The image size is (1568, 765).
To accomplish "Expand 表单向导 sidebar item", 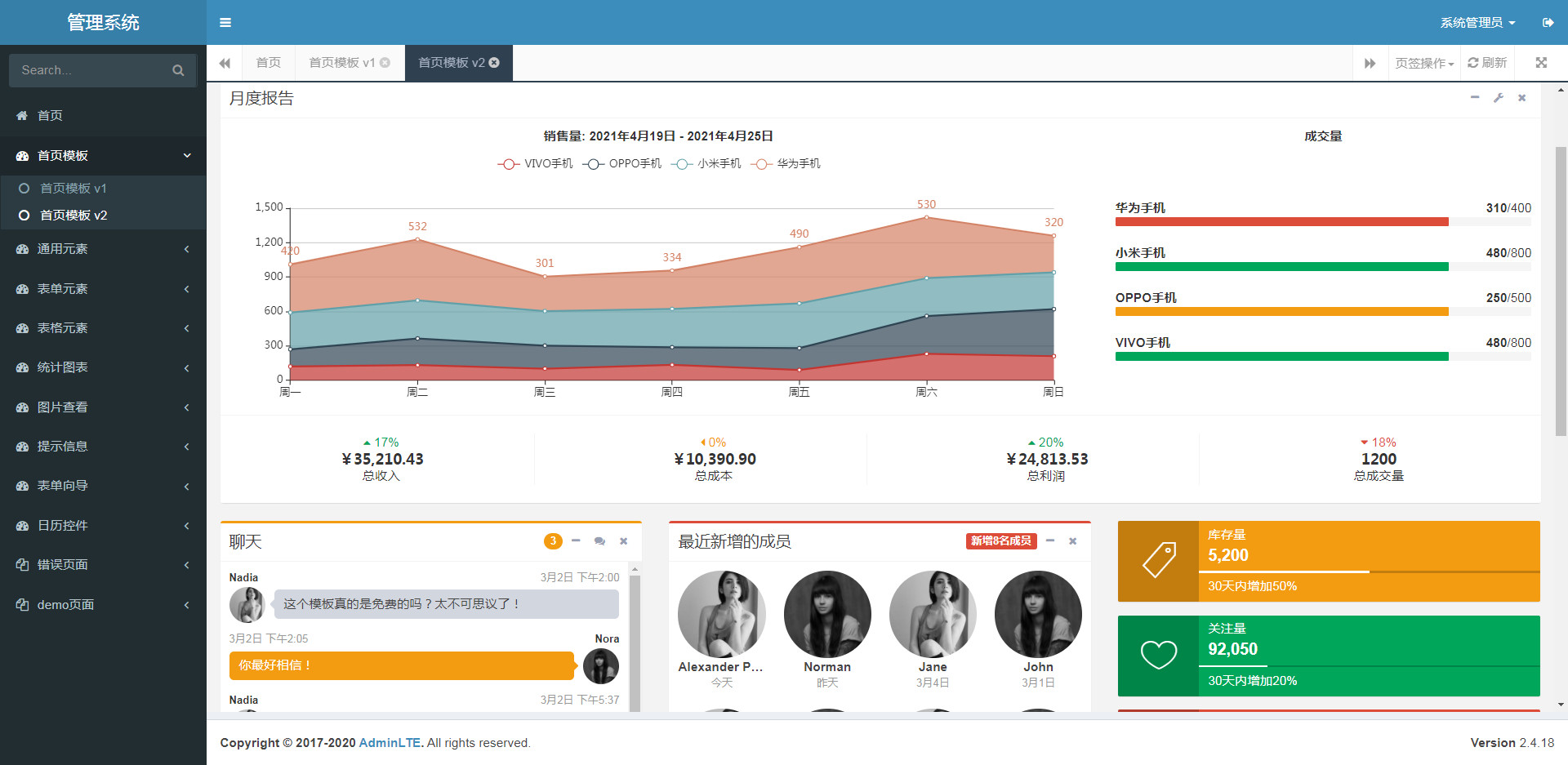I will pyautogui.click(x=103, y=486).
